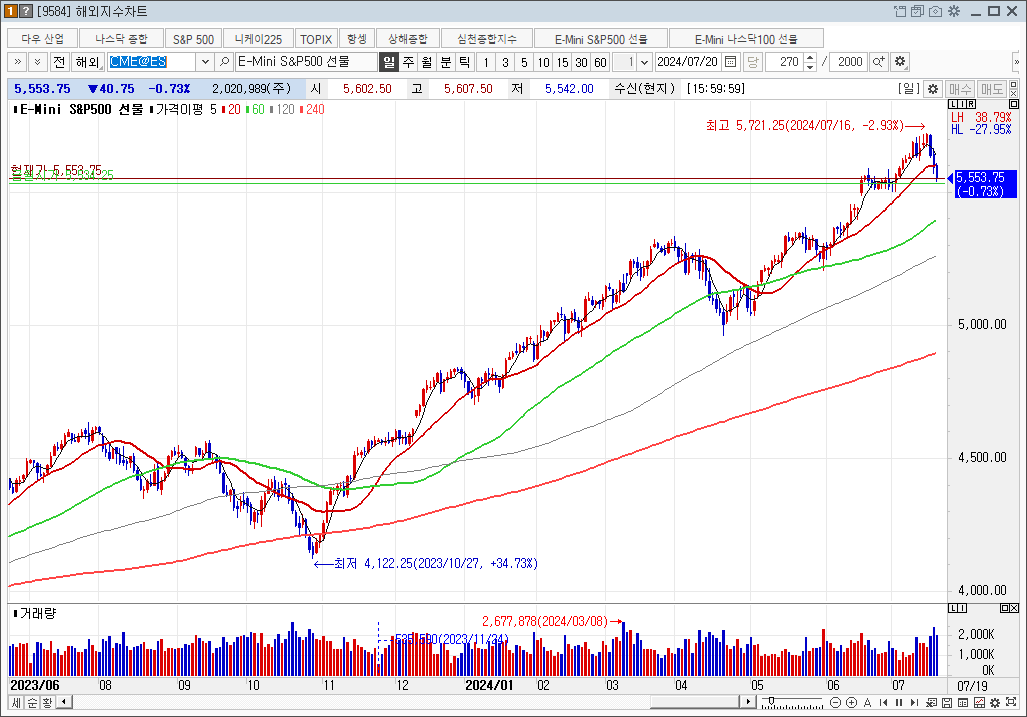Switch to 분 (minute) period
Image resolution: width=1027 pixels, height=717 pixels.
(x=445, y=62)
